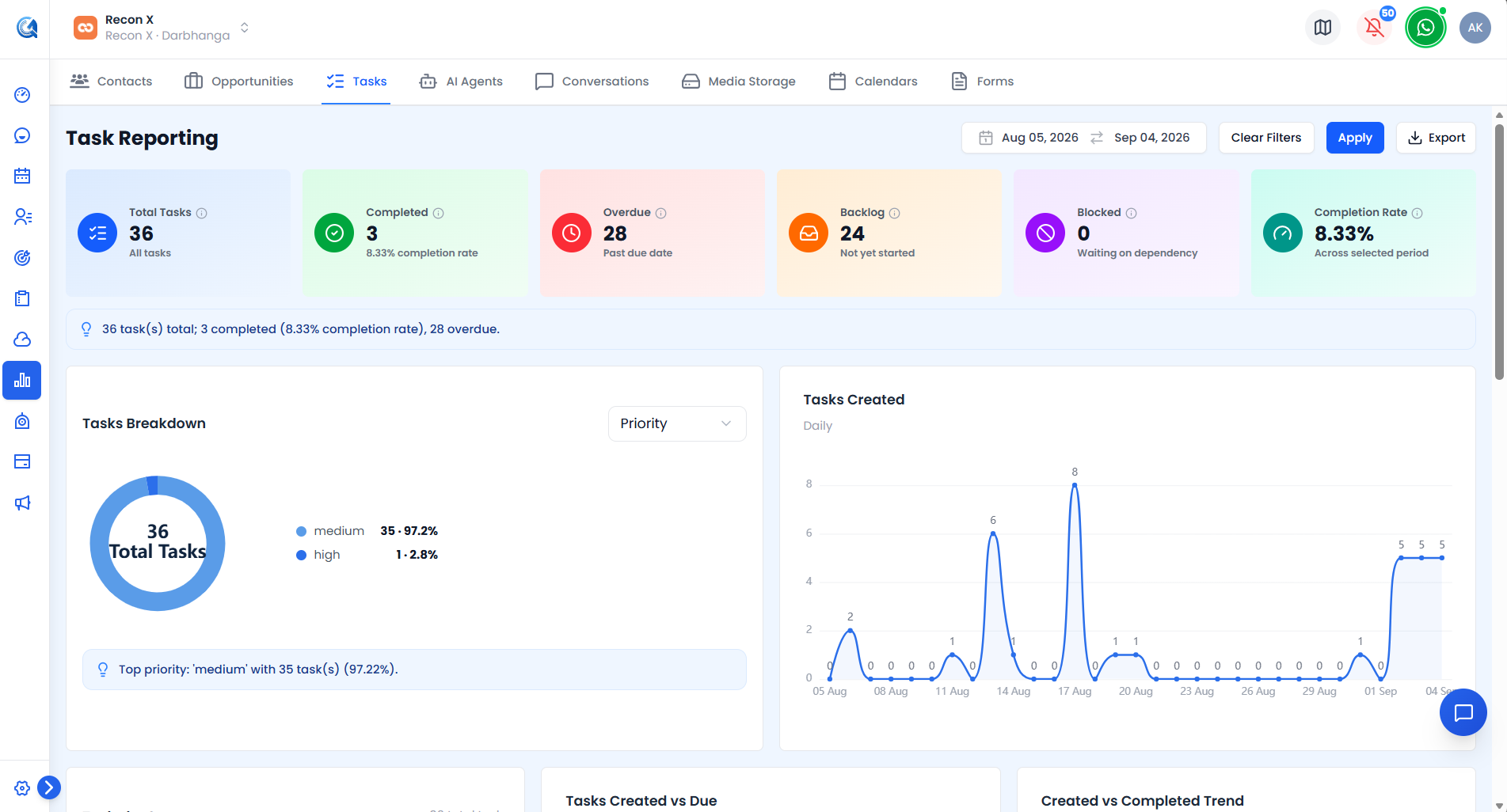Click the donut chart medium segment
The height and width of the screenshot is (812, 1507).
click(x=158, y=601)
